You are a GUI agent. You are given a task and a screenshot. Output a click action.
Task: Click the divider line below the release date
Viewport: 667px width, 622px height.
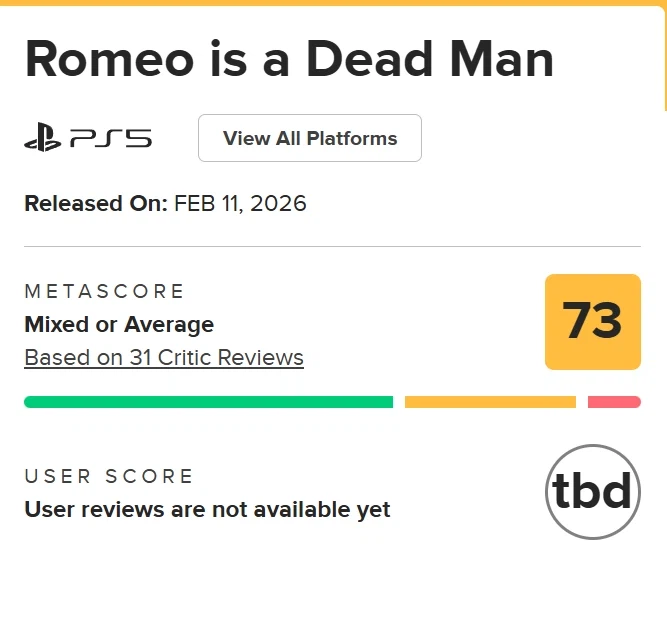point(332,246)
